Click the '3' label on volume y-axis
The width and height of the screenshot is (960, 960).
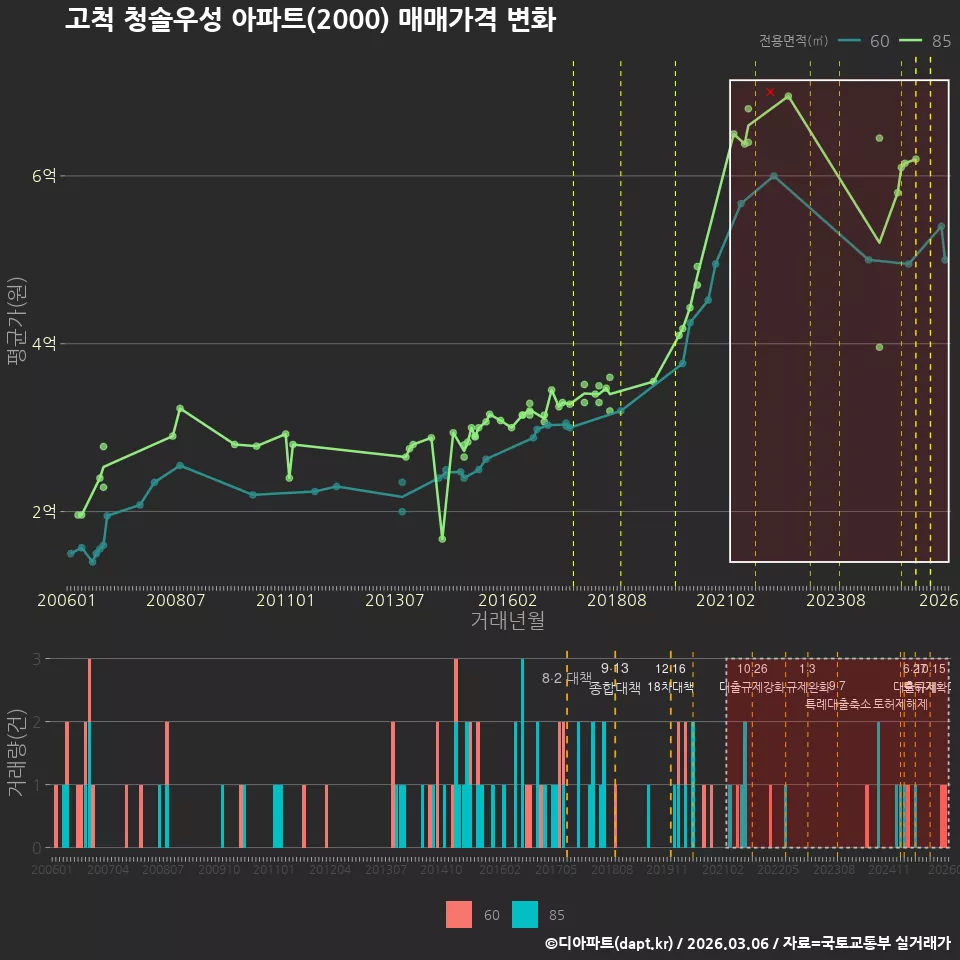point(37,659)
